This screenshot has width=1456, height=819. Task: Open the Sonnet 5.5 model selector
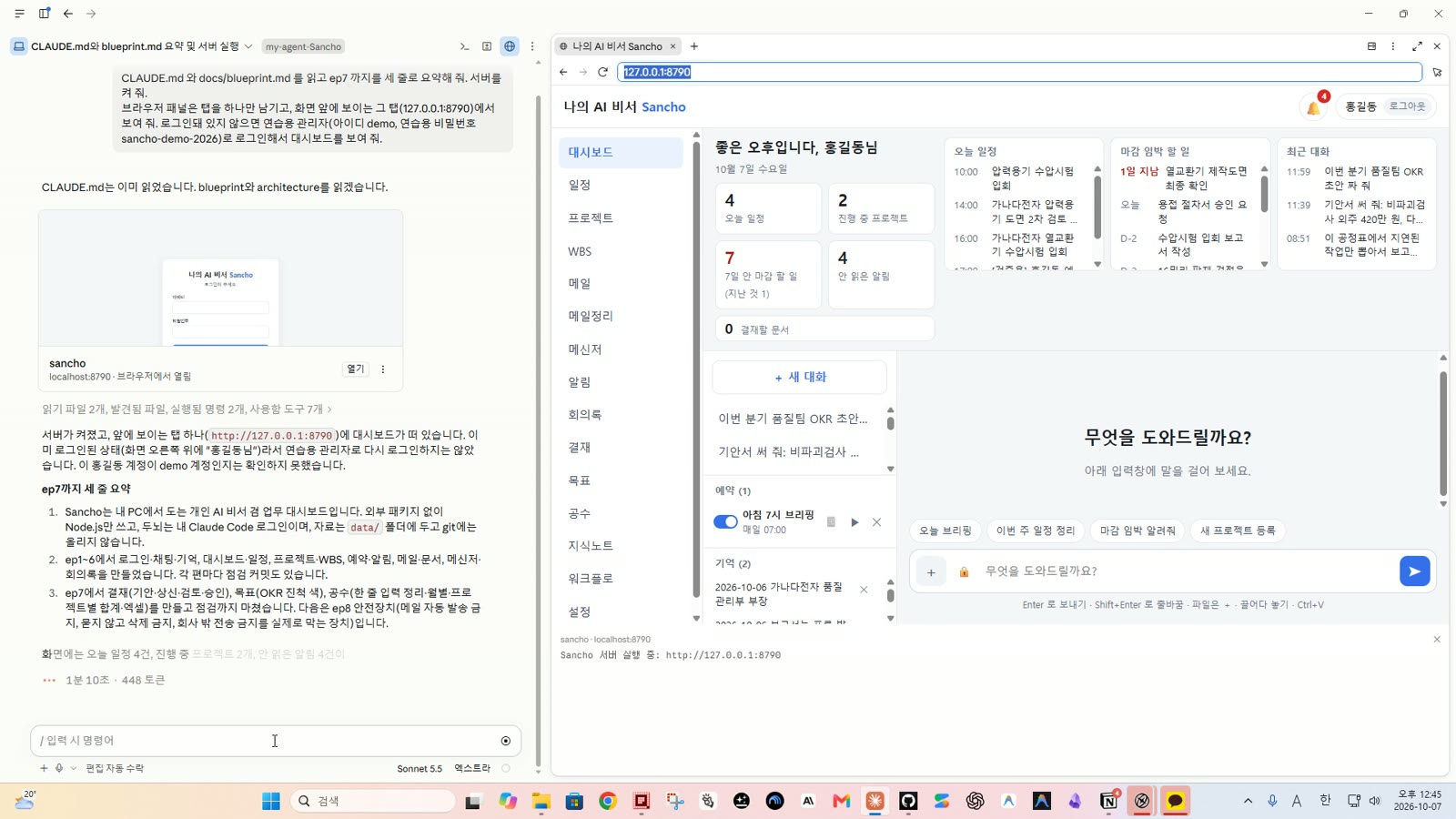(420, 768)
